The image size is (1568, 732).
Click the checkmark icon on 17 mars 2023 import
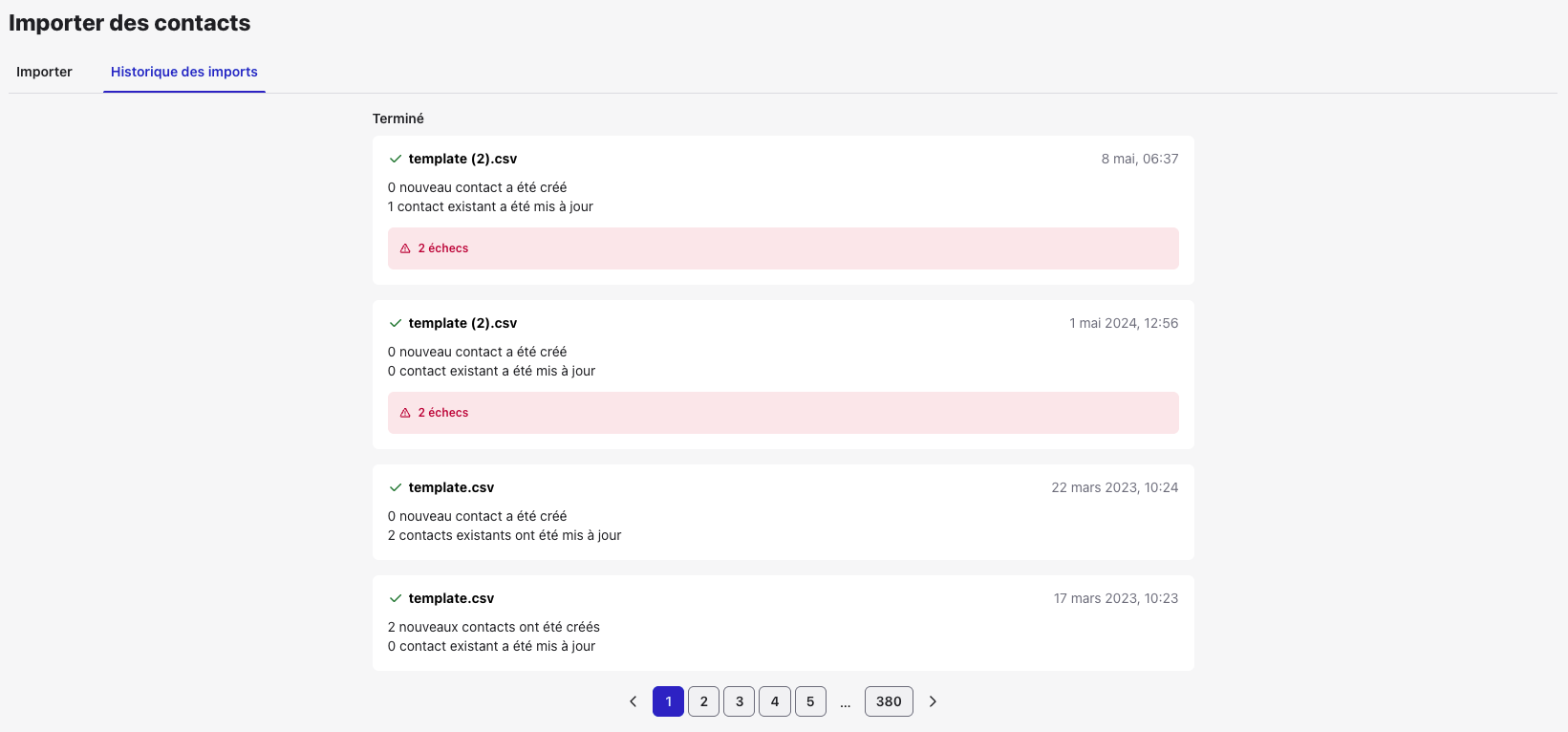pos(395,599)
